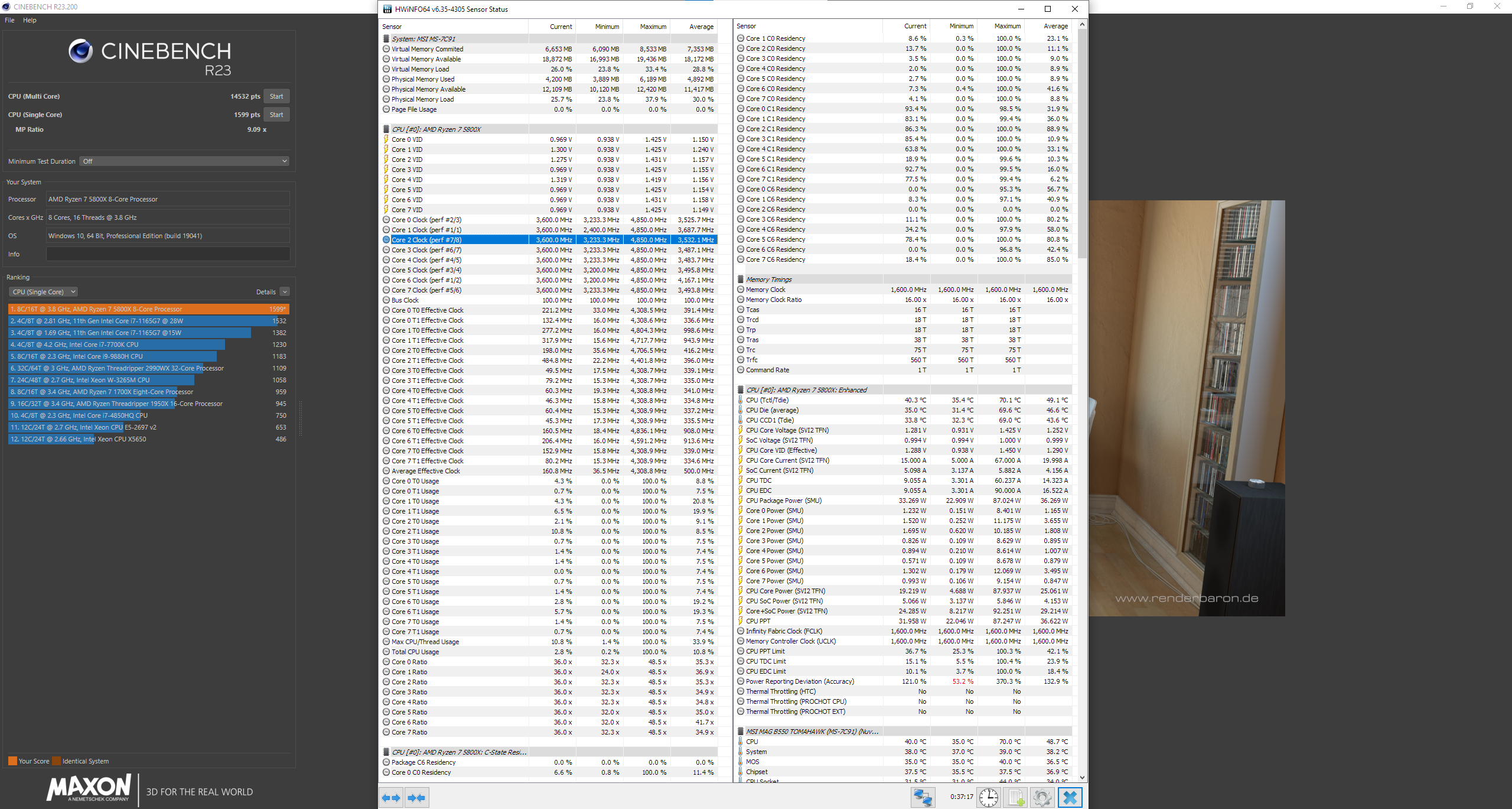
Task: Start the CPU (Multi Core) test
Action: coord(276,96)
